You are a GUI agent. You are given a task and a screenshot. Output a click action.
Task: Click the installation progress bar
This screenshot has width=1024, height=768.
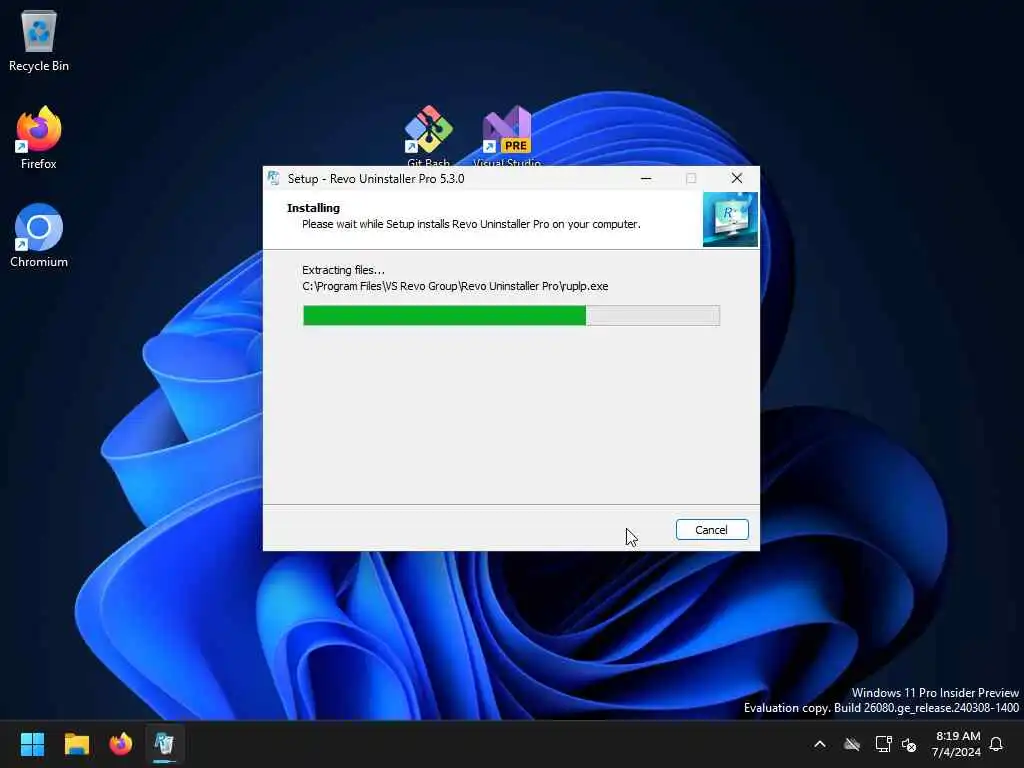click(x=511, y=315)
